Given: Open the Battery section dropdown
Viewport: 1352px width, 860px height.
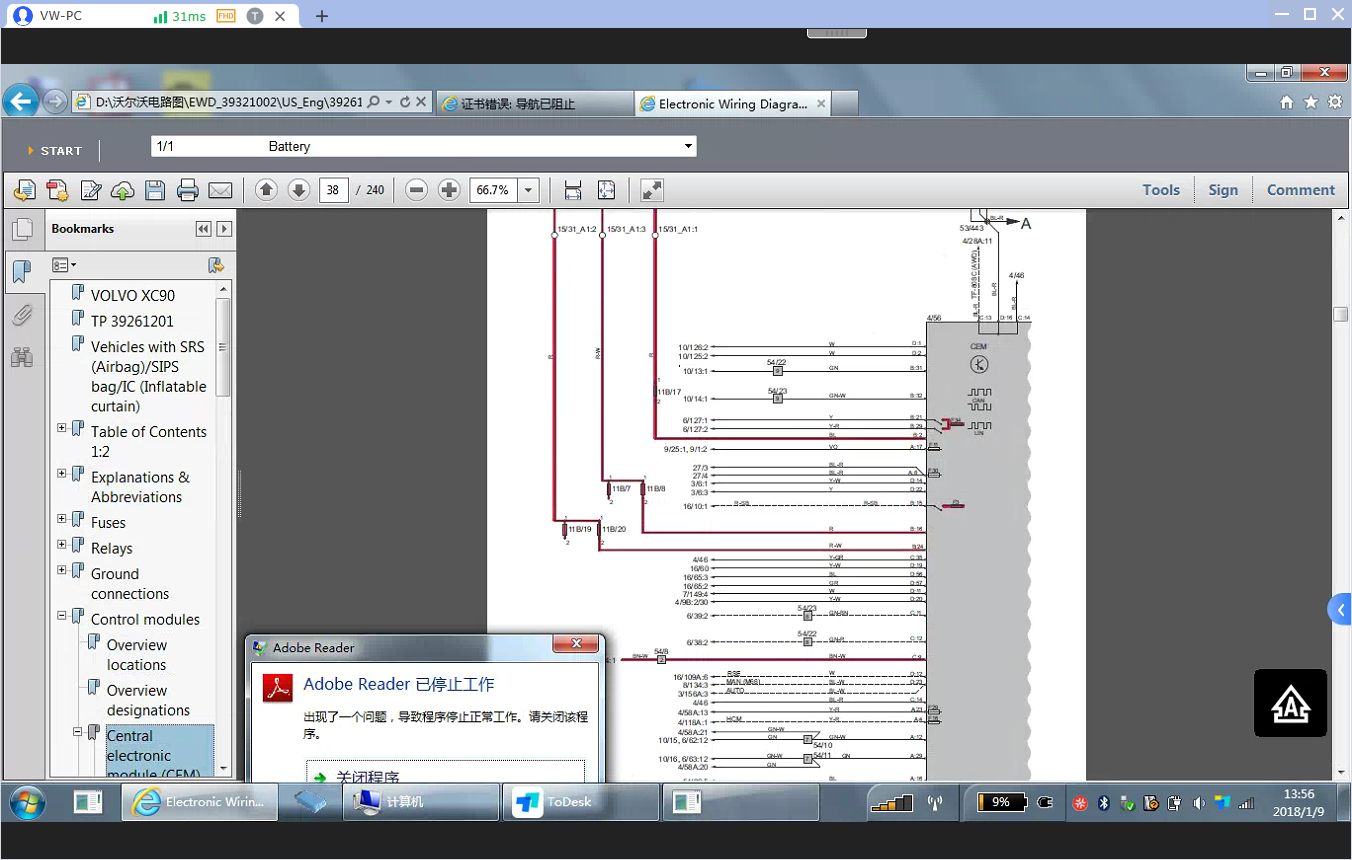Looking at the screenshot, I should 688,147.
